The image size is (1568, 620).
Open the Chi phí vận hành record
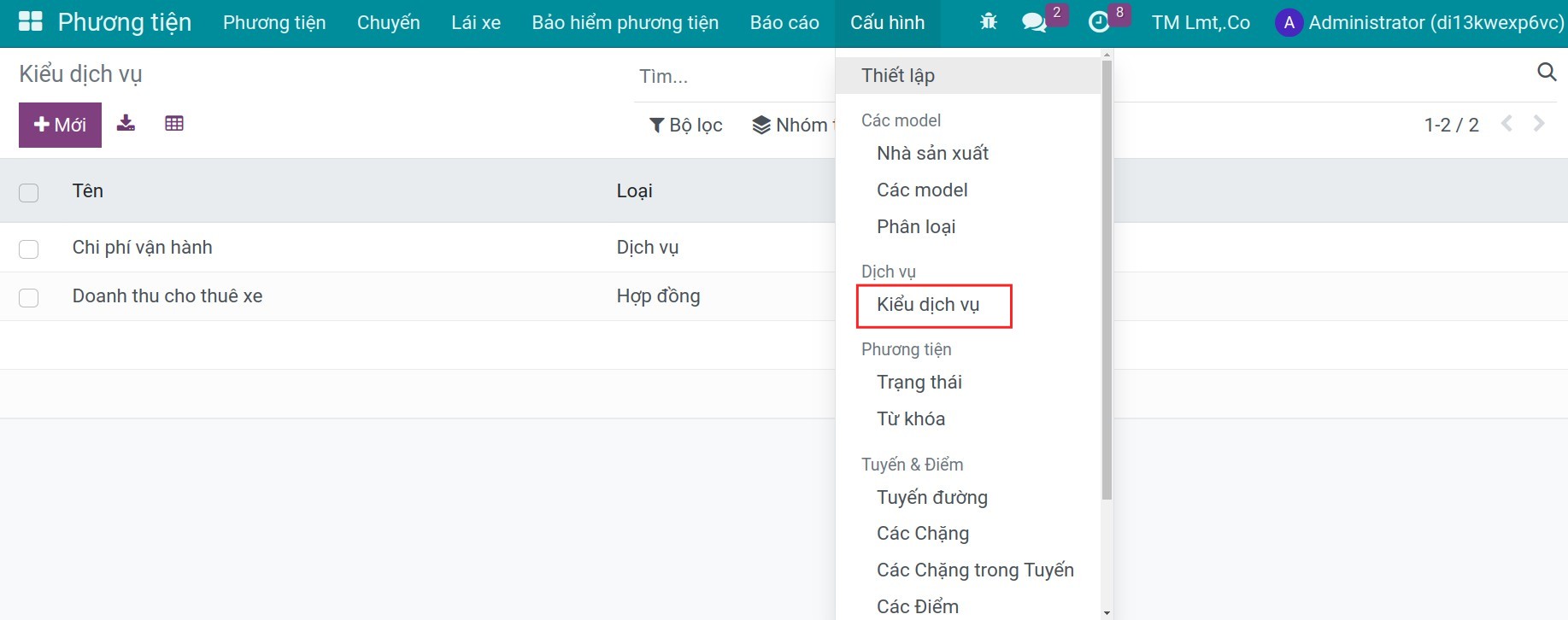pos(143,248)
